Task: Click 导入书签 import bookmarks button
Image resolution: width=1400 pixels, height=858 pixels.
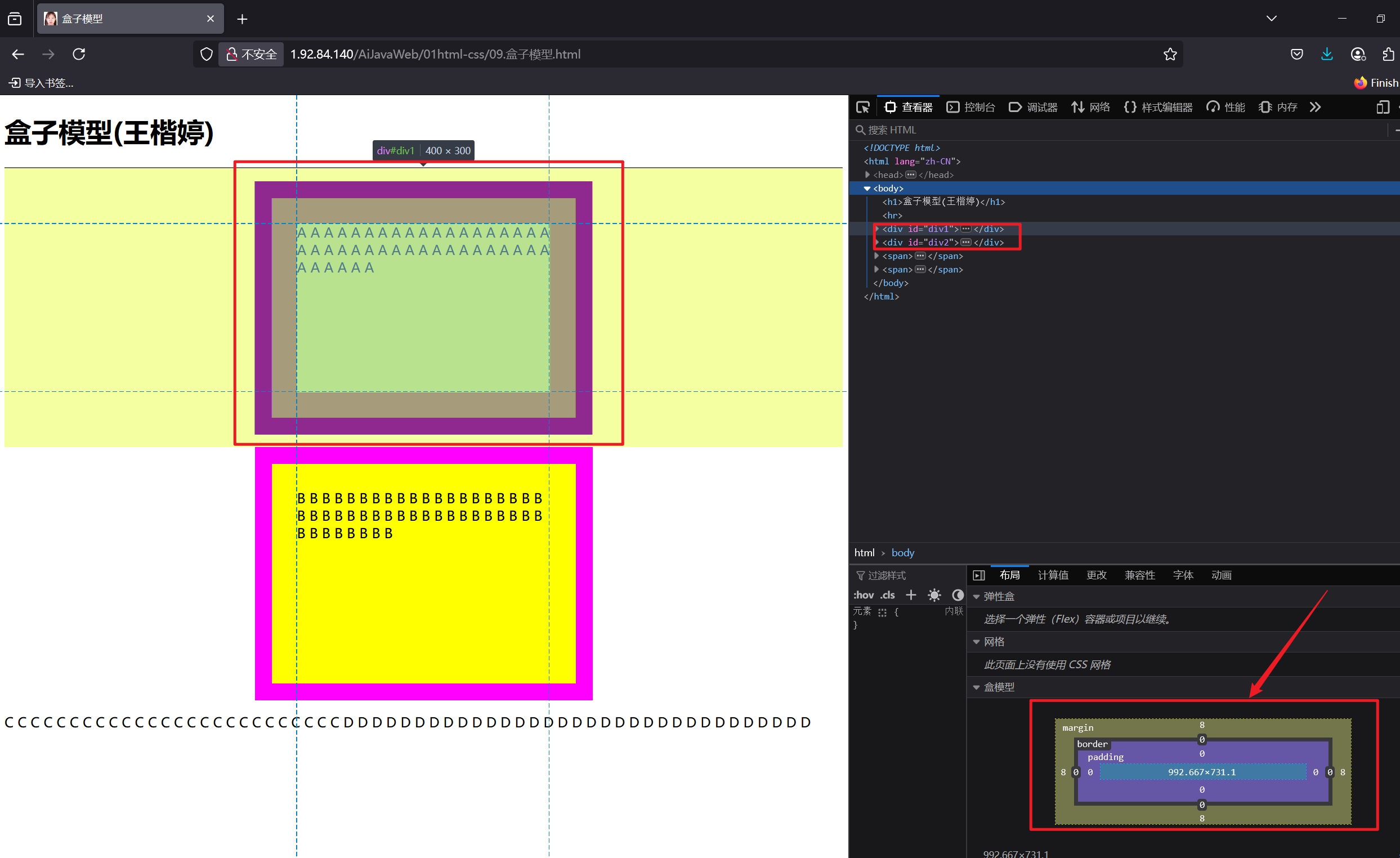Action: coord(41,83)
